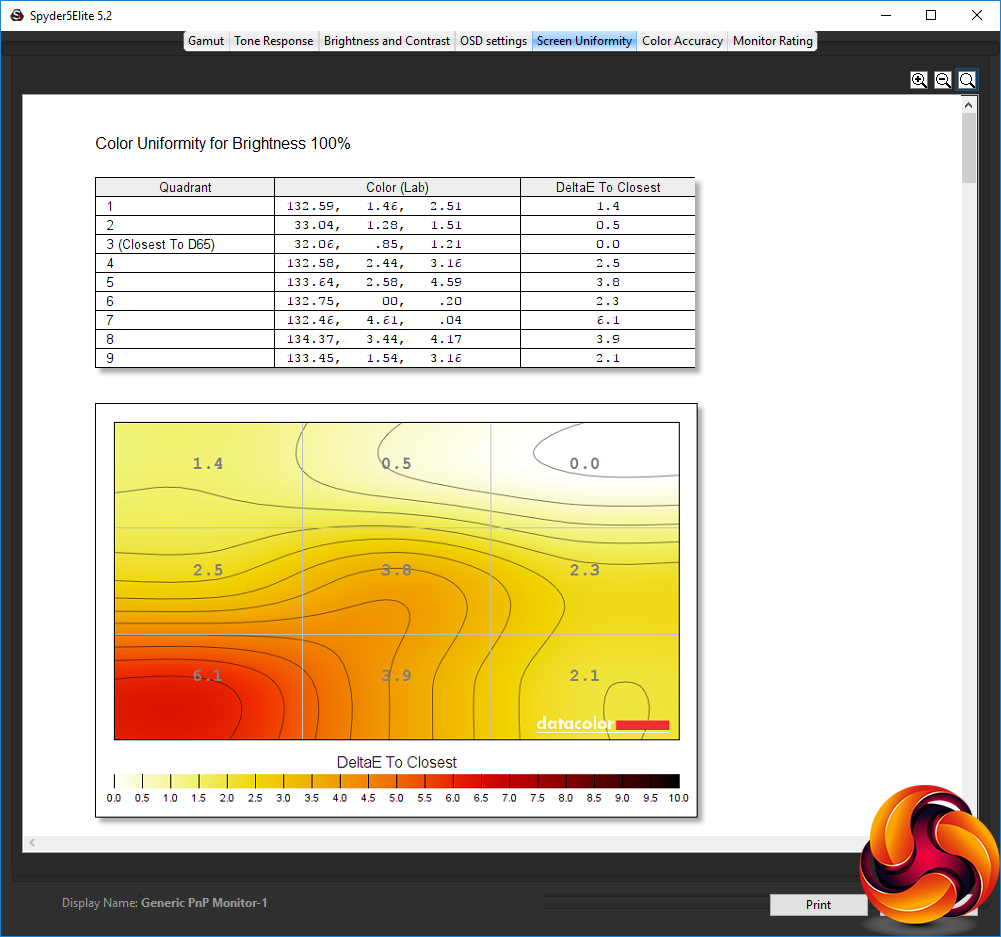Maximize the Spyder5Elite window
The height and width of the screenshot is (937, 1001).
pyautogui.click(x=931, y=15)
